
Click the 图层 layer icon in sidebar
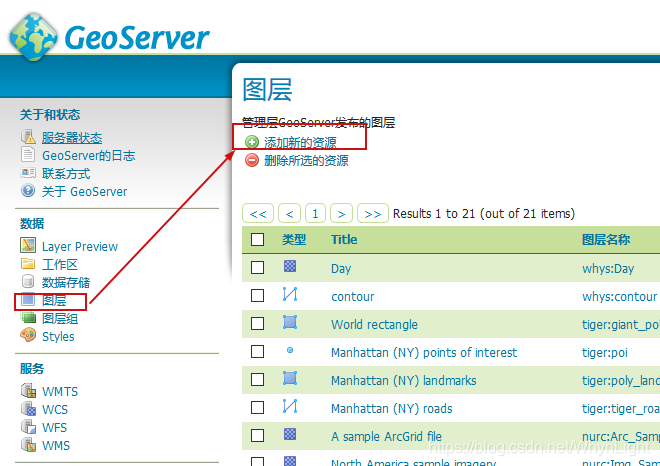[28, 300]
